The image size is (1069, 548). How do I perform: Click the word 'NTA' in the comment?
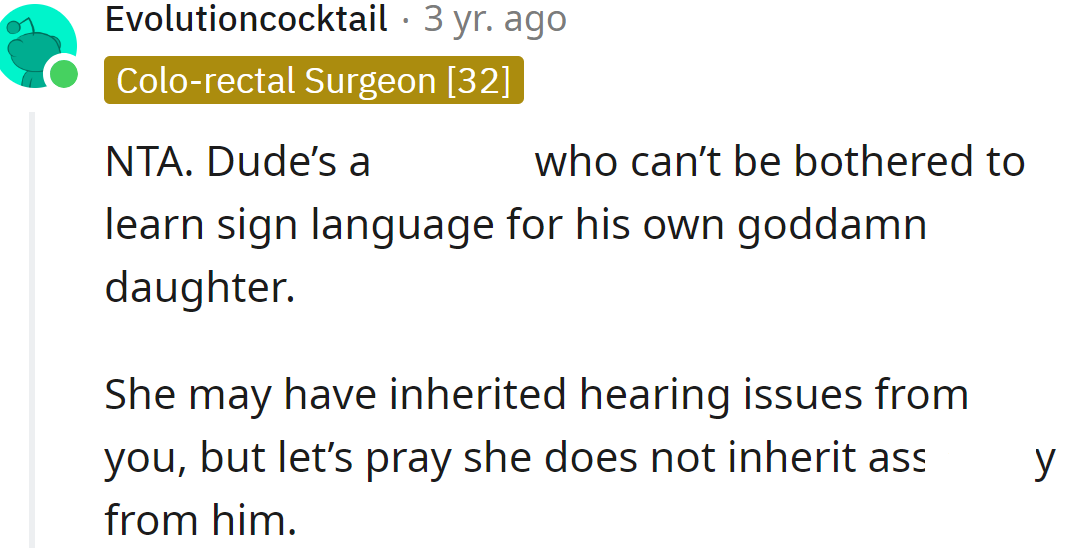point(146,162)
